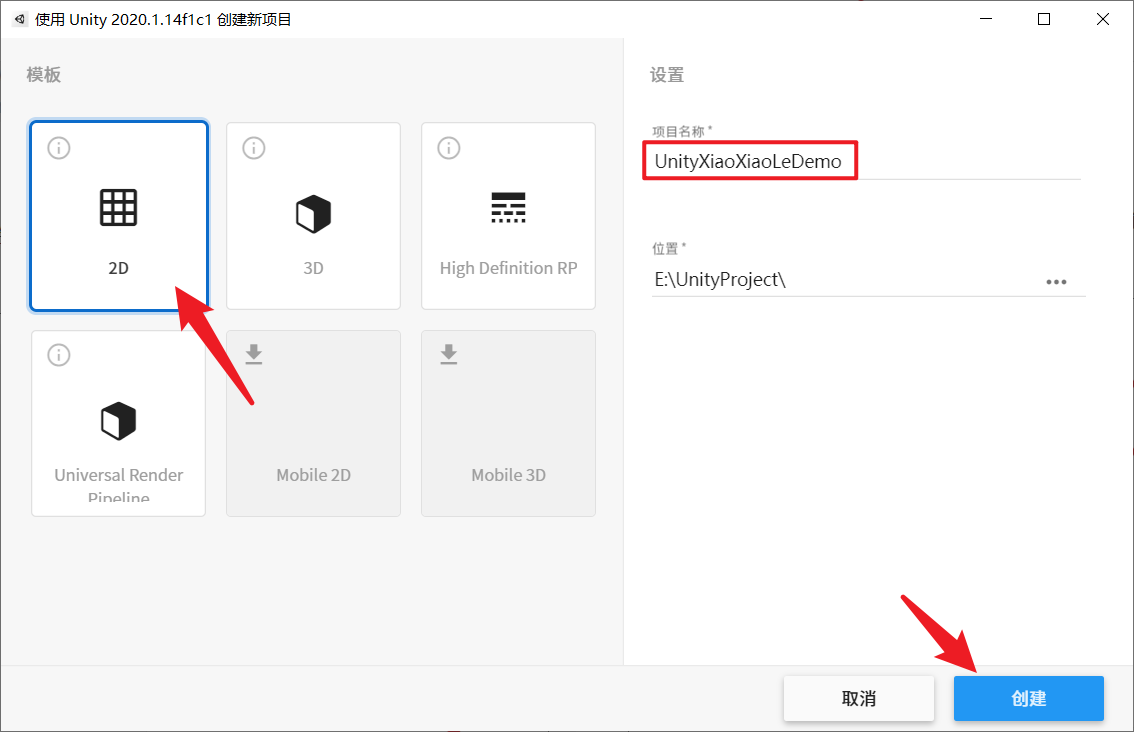Click the Universal Render Pipeline cube icon
The width and height of the screenshot is (1134, 732).
tap(119, 421)
